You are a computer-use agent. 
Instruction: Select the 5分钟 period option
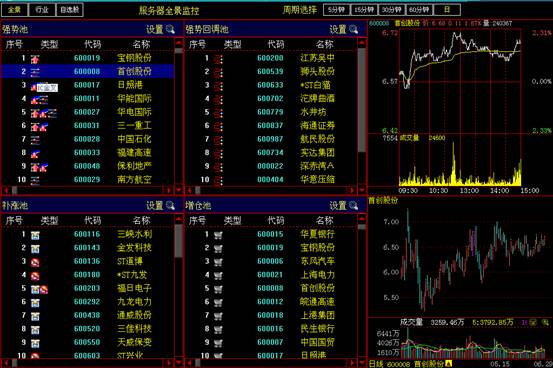336,10
